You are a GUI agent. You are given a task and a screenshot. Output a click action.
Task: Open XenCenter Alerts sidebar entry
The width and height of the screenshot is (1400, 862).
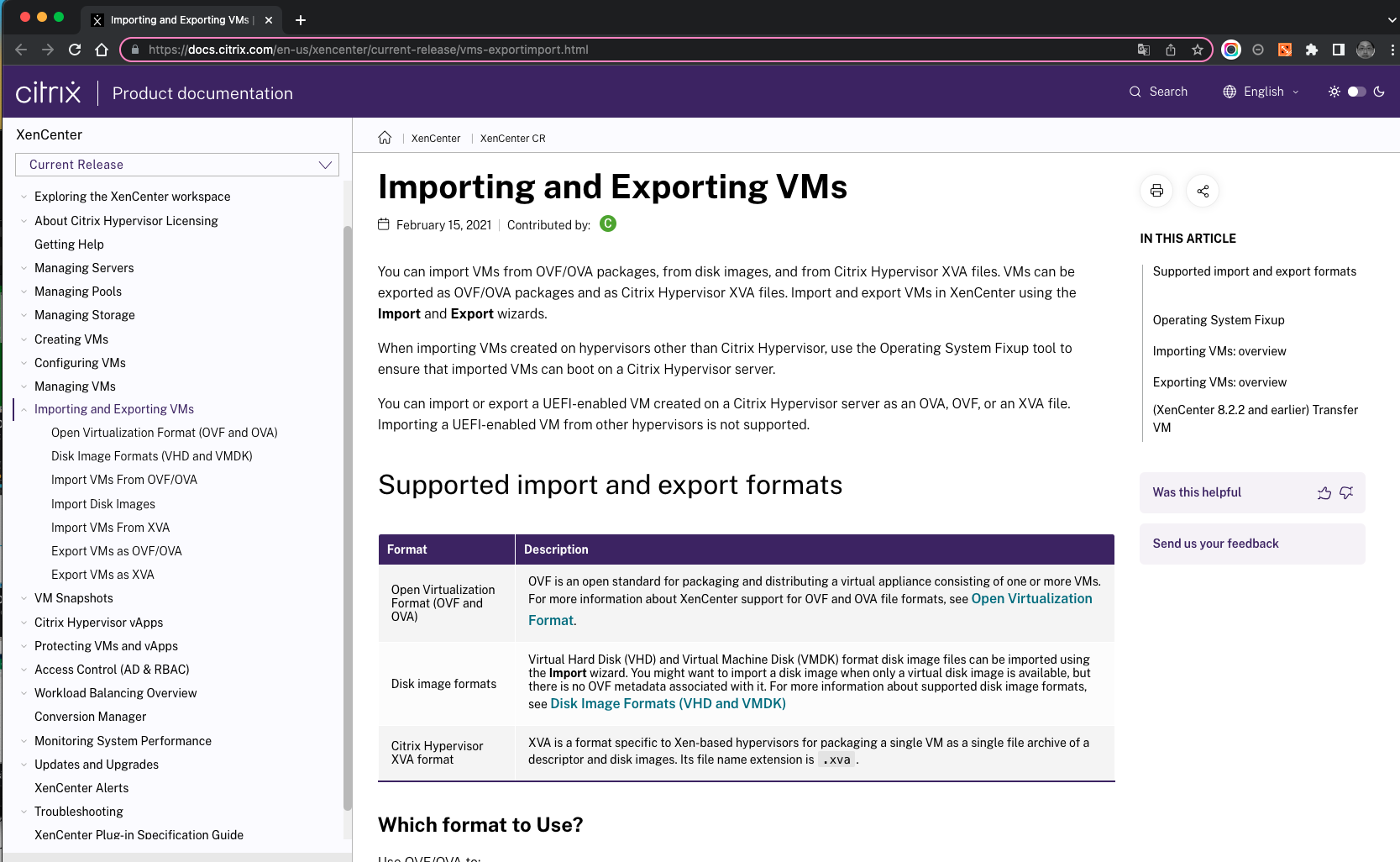(x=81, y=788)
